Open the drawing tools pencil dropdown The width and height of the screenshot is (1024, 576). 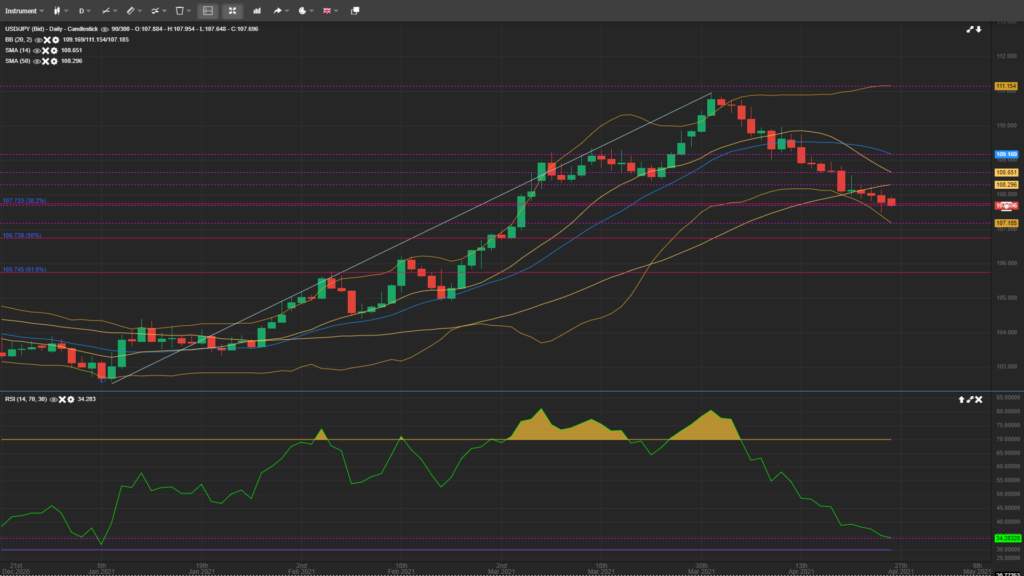click(134, 10)
